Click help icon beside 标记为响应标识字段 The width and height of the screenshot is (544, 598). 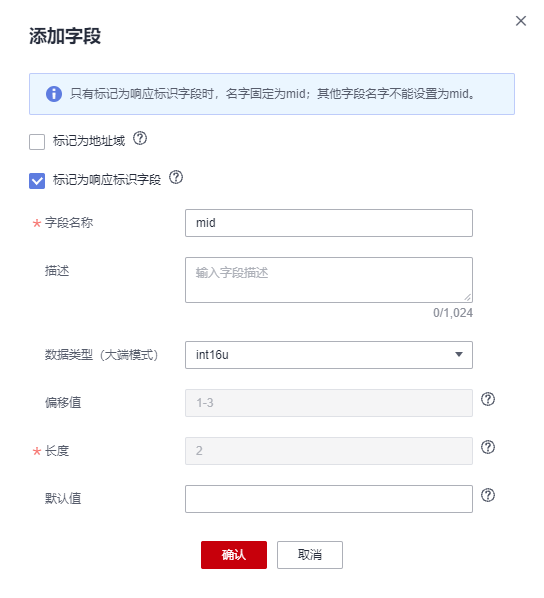click(176, 177)
